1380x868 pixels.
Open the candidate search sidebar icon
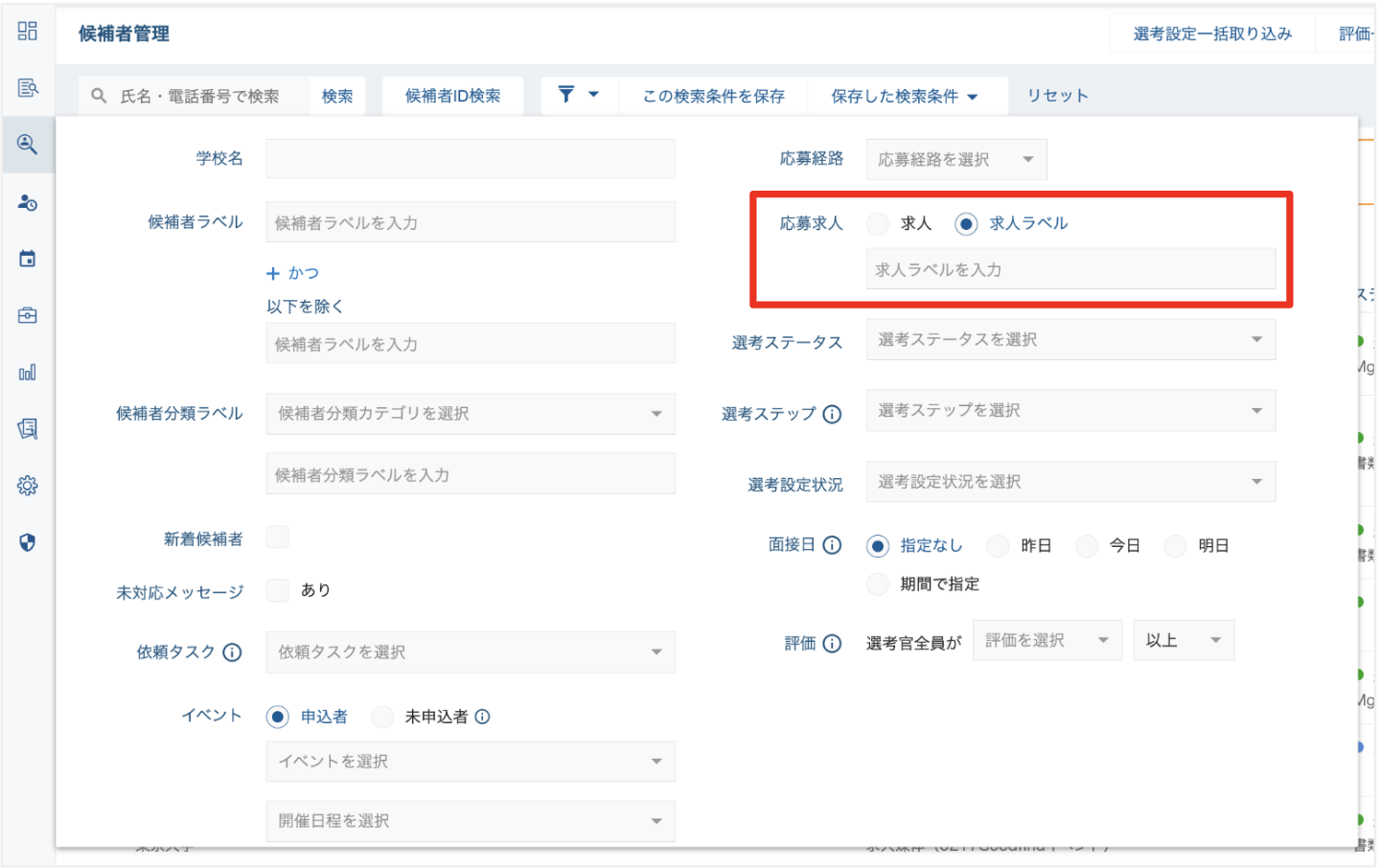(x=28, y=144)
